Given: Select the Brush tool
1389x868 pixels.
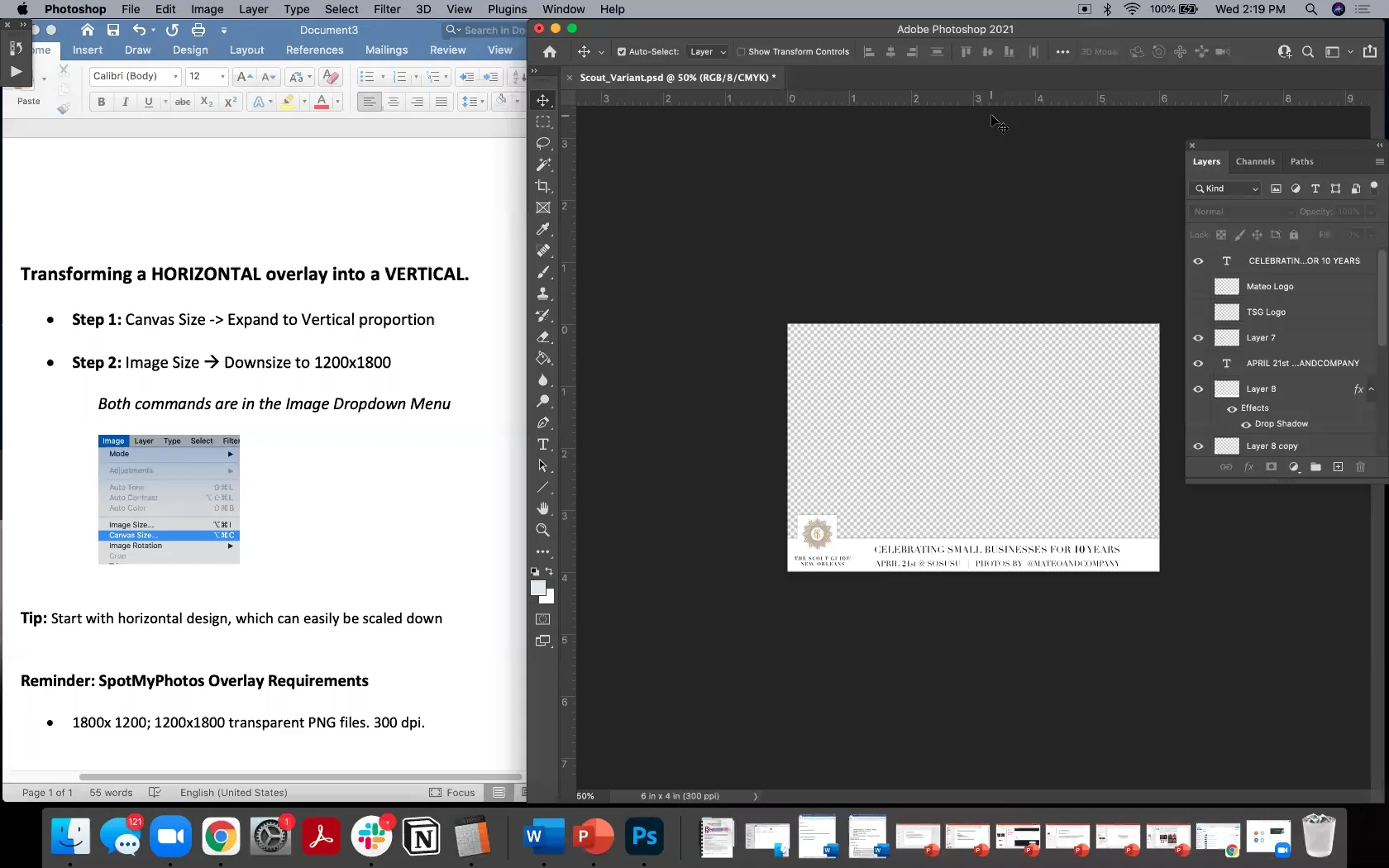Looking at the screenshot, I should (x=543, y=272).
